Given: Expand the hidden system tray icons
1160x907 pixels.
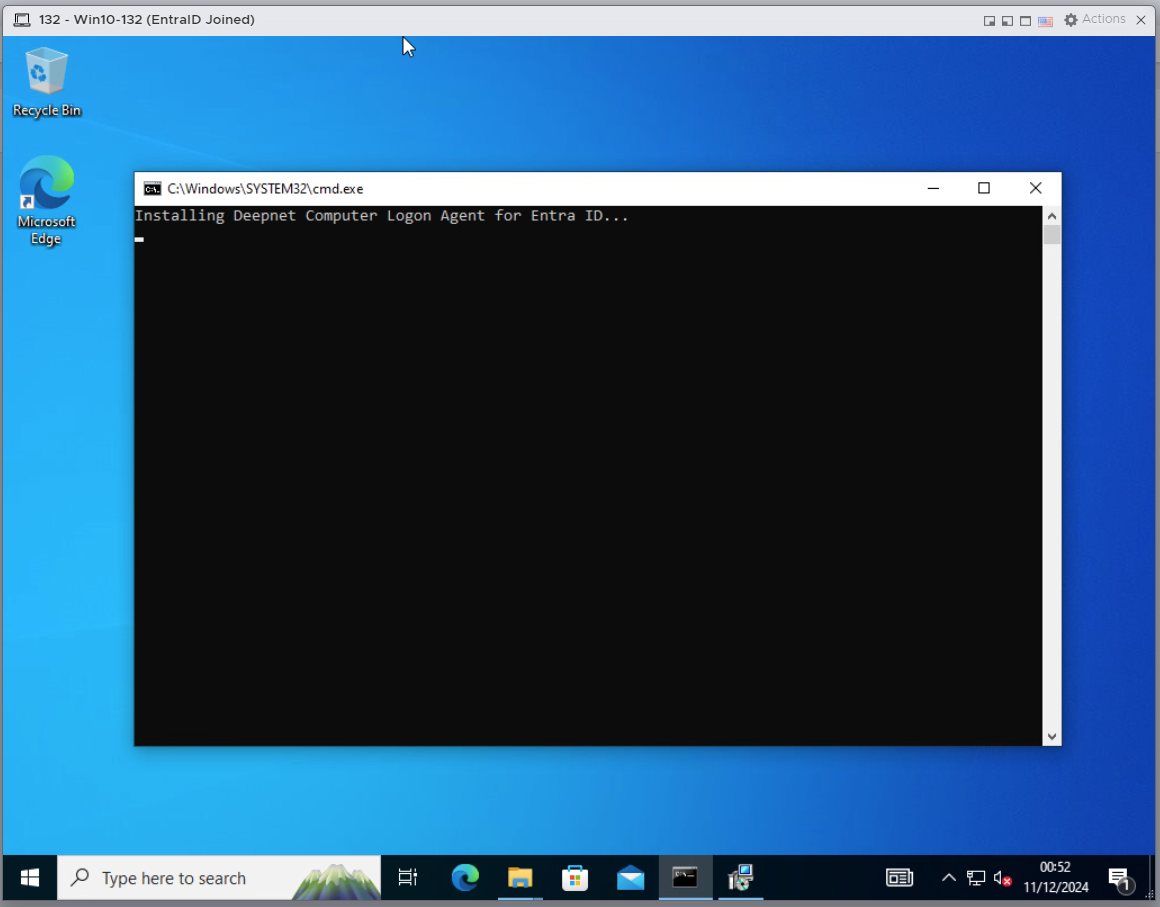Looking at the screenshot, I should (x=949, y=878).
